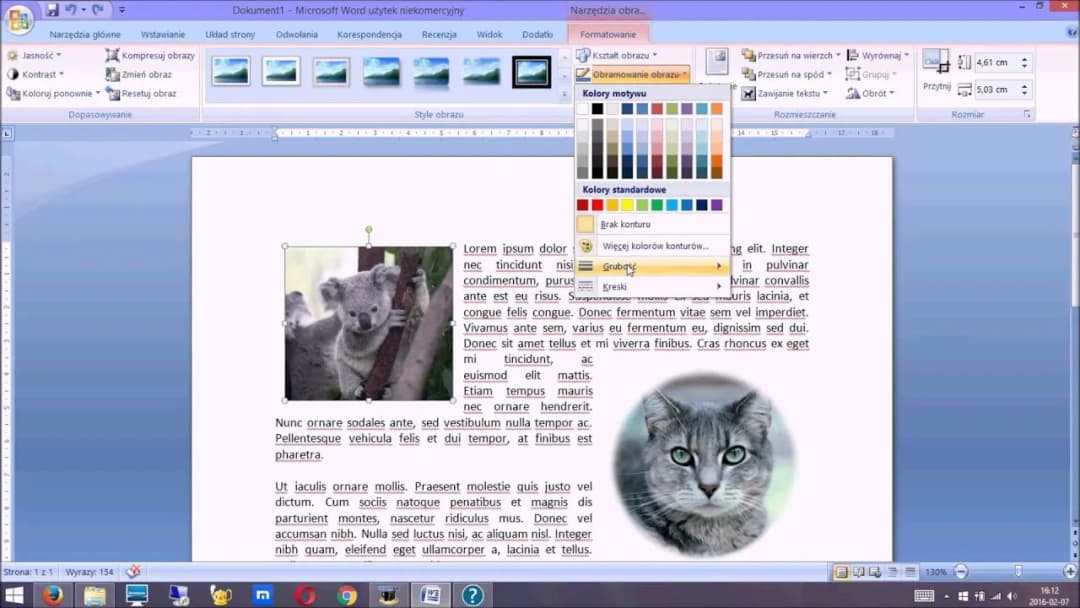
Task: Select Brak konturu to remove the outline
Action: click(x=625, y=224)
